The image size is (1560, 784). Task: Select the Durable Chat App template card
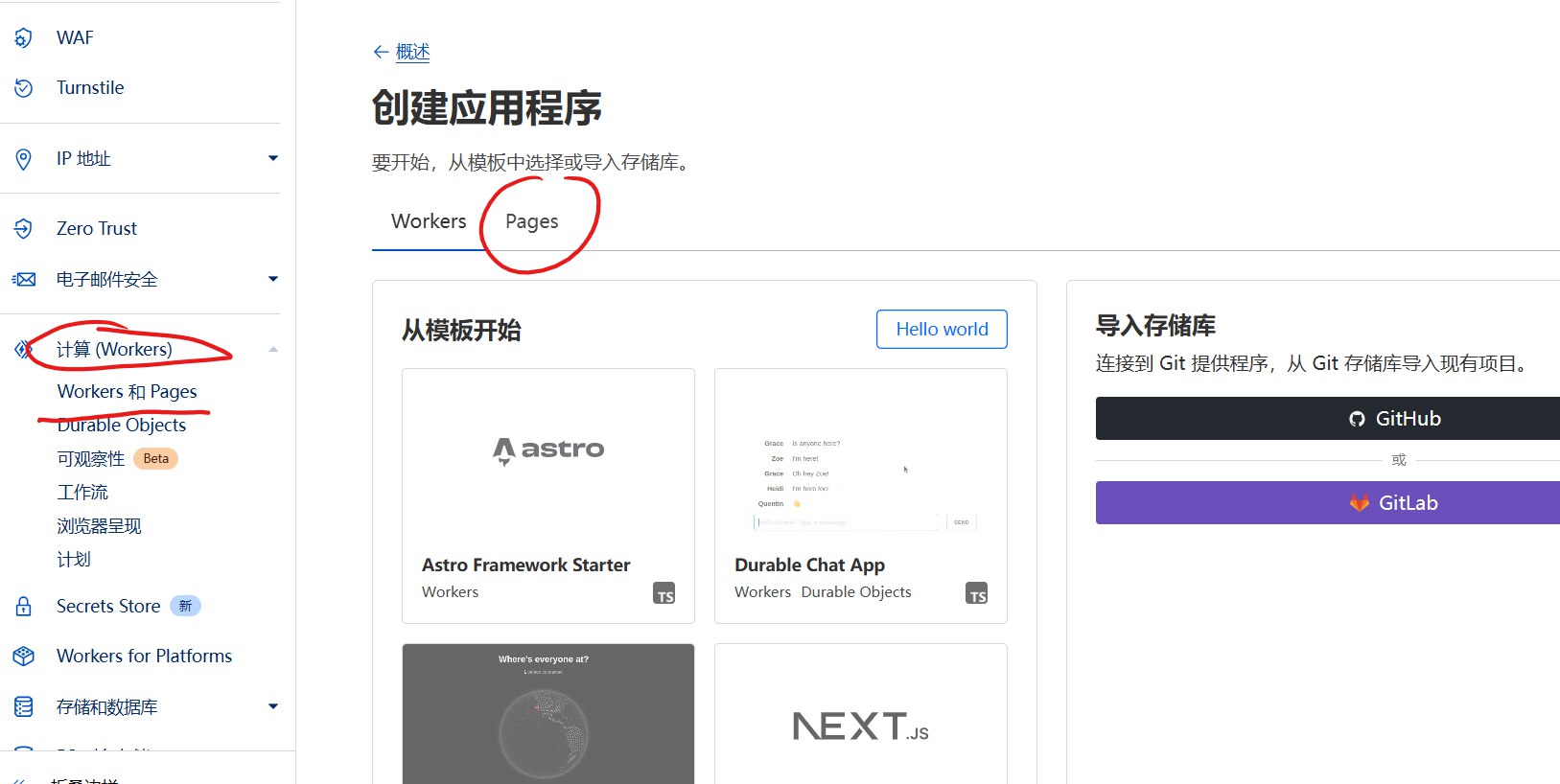click(861, 496)
